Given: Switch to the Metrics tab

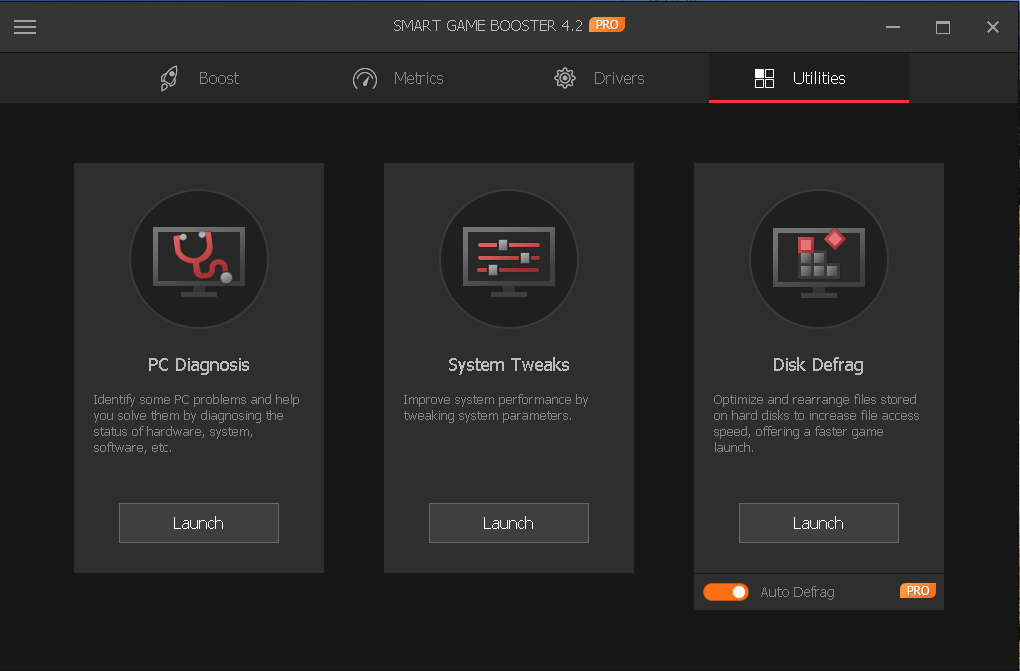Looking at the screenshot, I should (x=398, y=78).
